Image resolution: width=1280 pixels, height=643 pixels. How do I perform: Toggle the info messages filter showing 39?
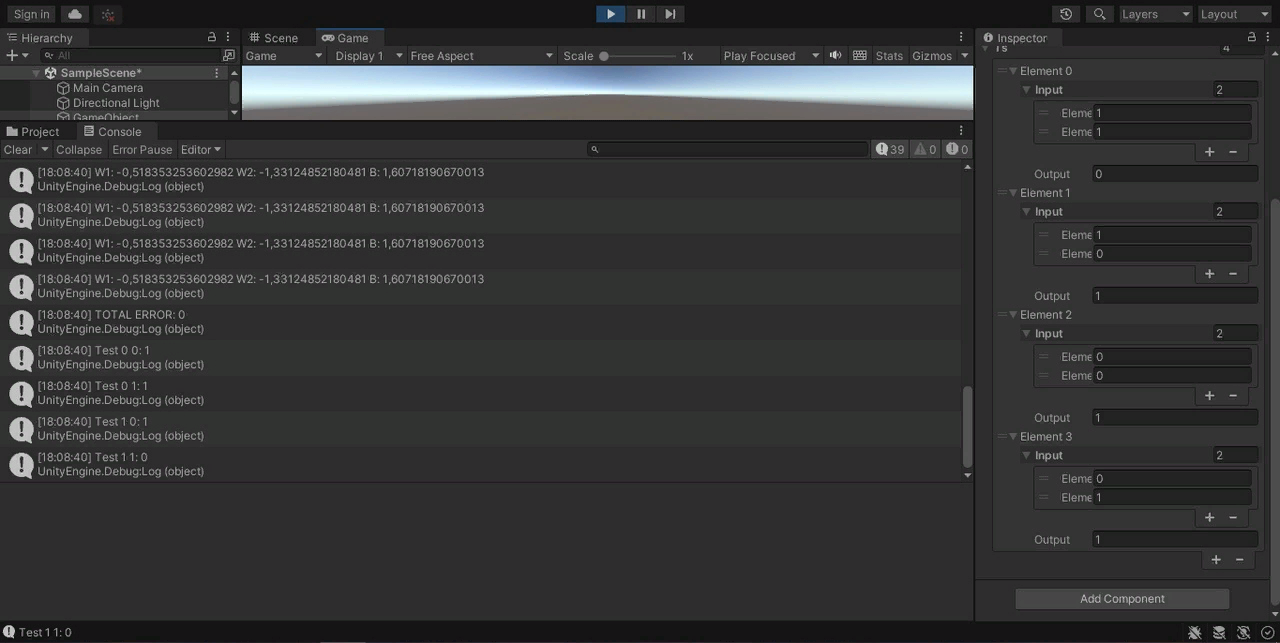(x=887, y=149)
